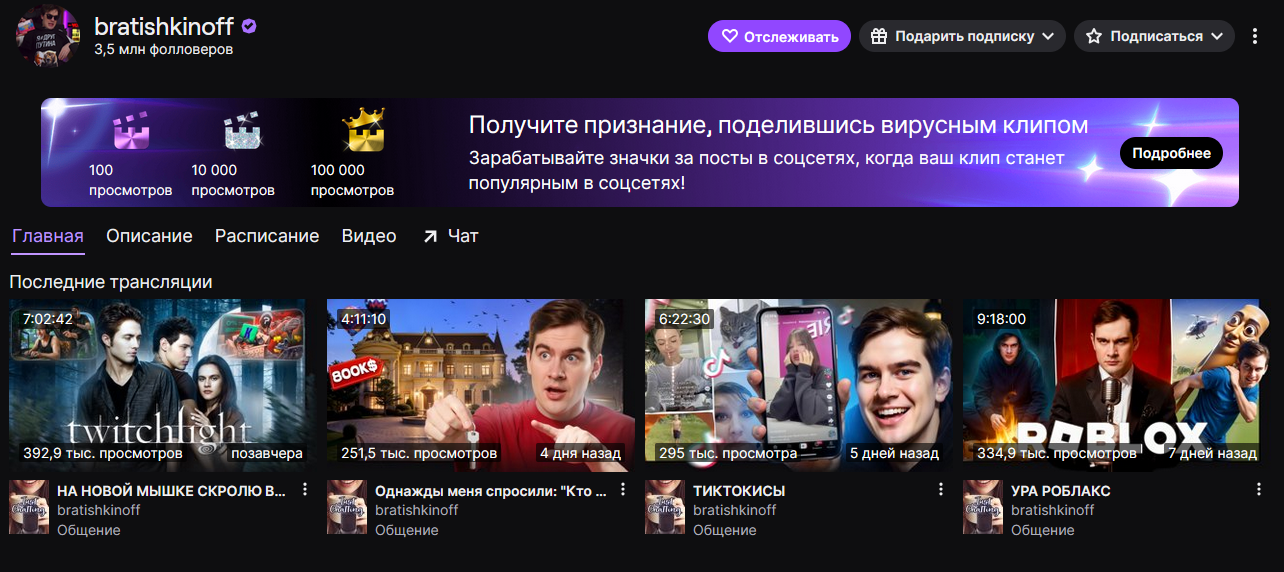Screen dimensions: 1284x572
Task: Click the Подарить подписку button
Action: 962,36
